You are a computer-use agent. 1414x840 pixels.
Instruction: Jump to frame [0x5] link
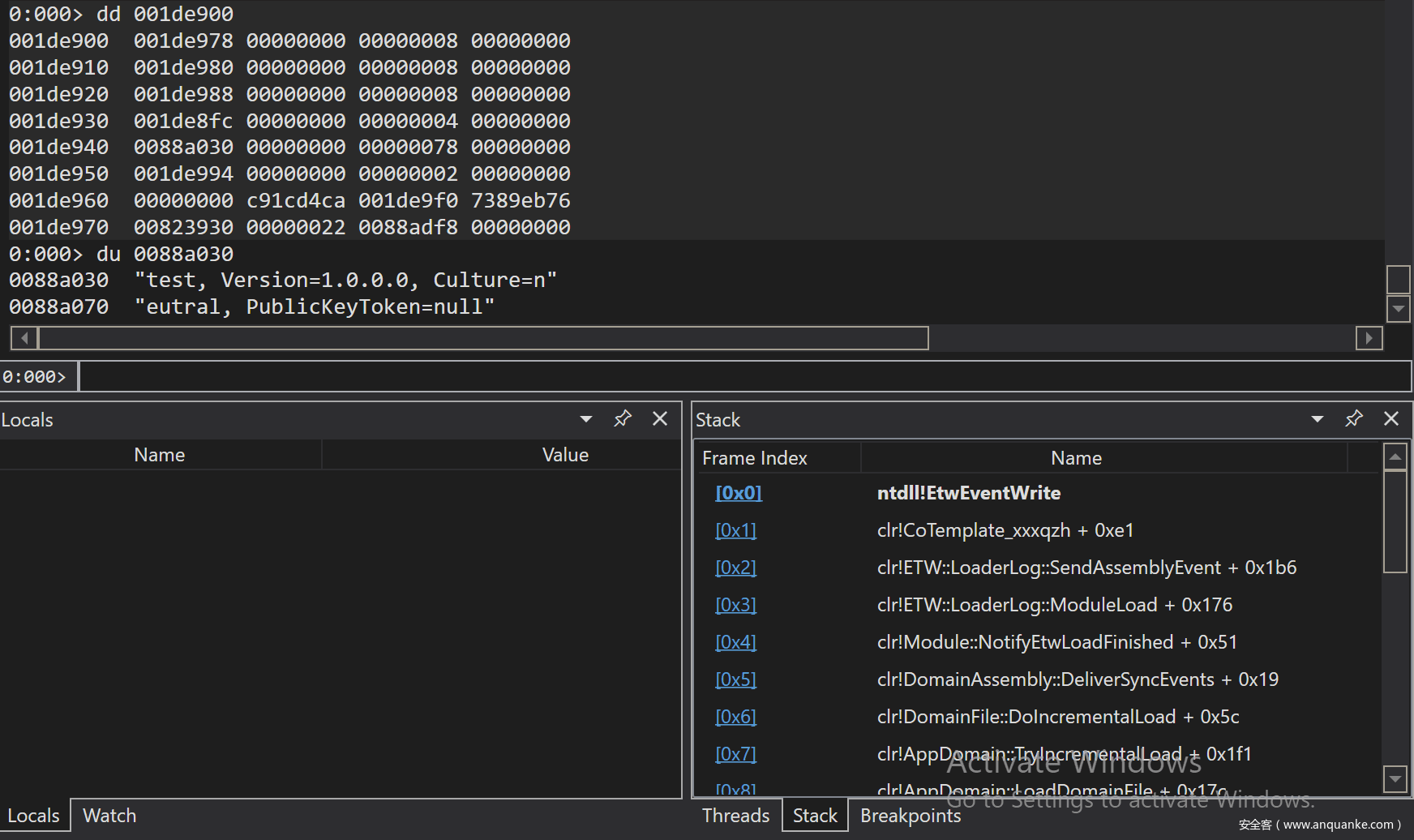coord(735,679)
